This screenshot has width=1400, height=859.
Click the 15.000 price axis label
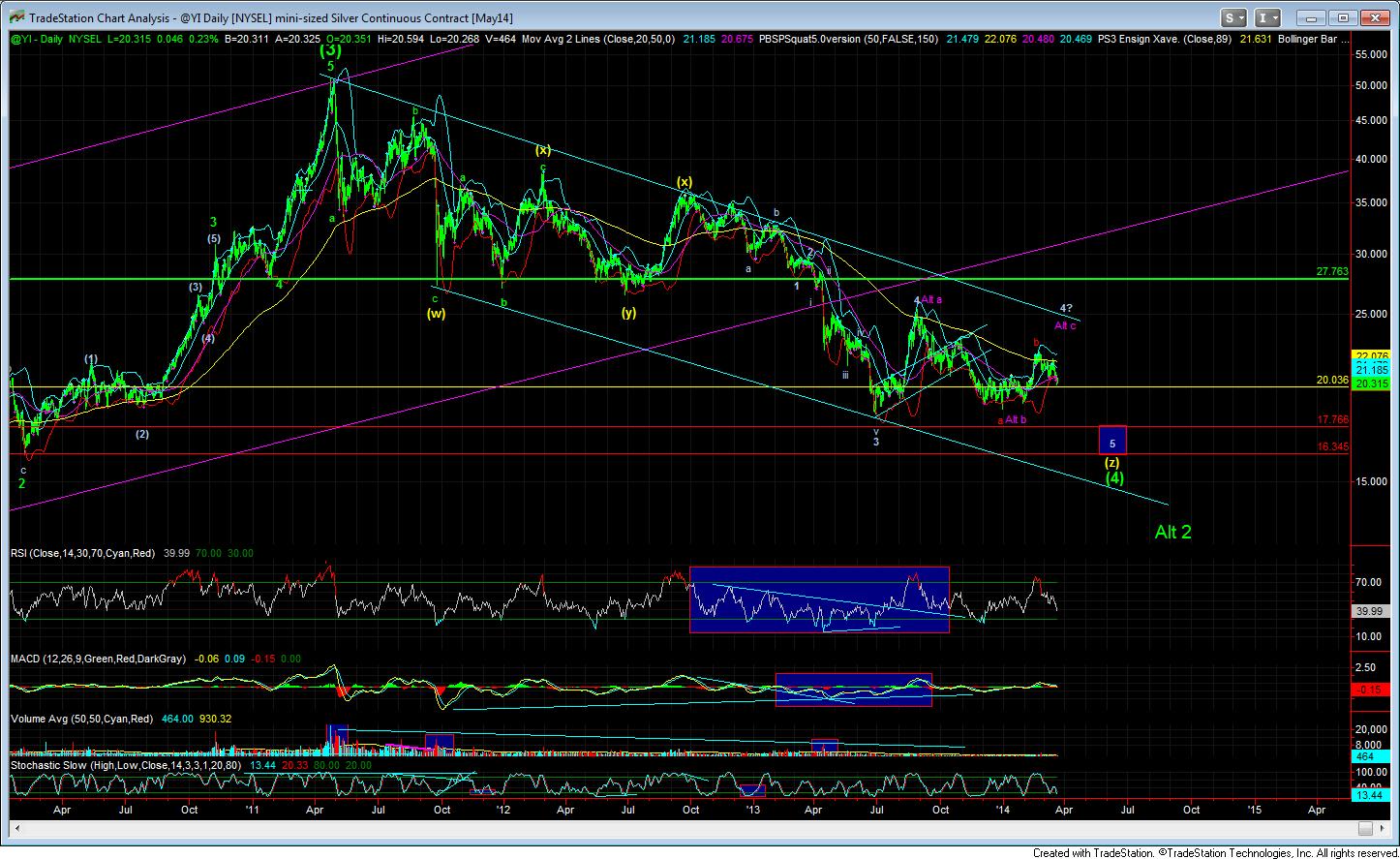1371,481
